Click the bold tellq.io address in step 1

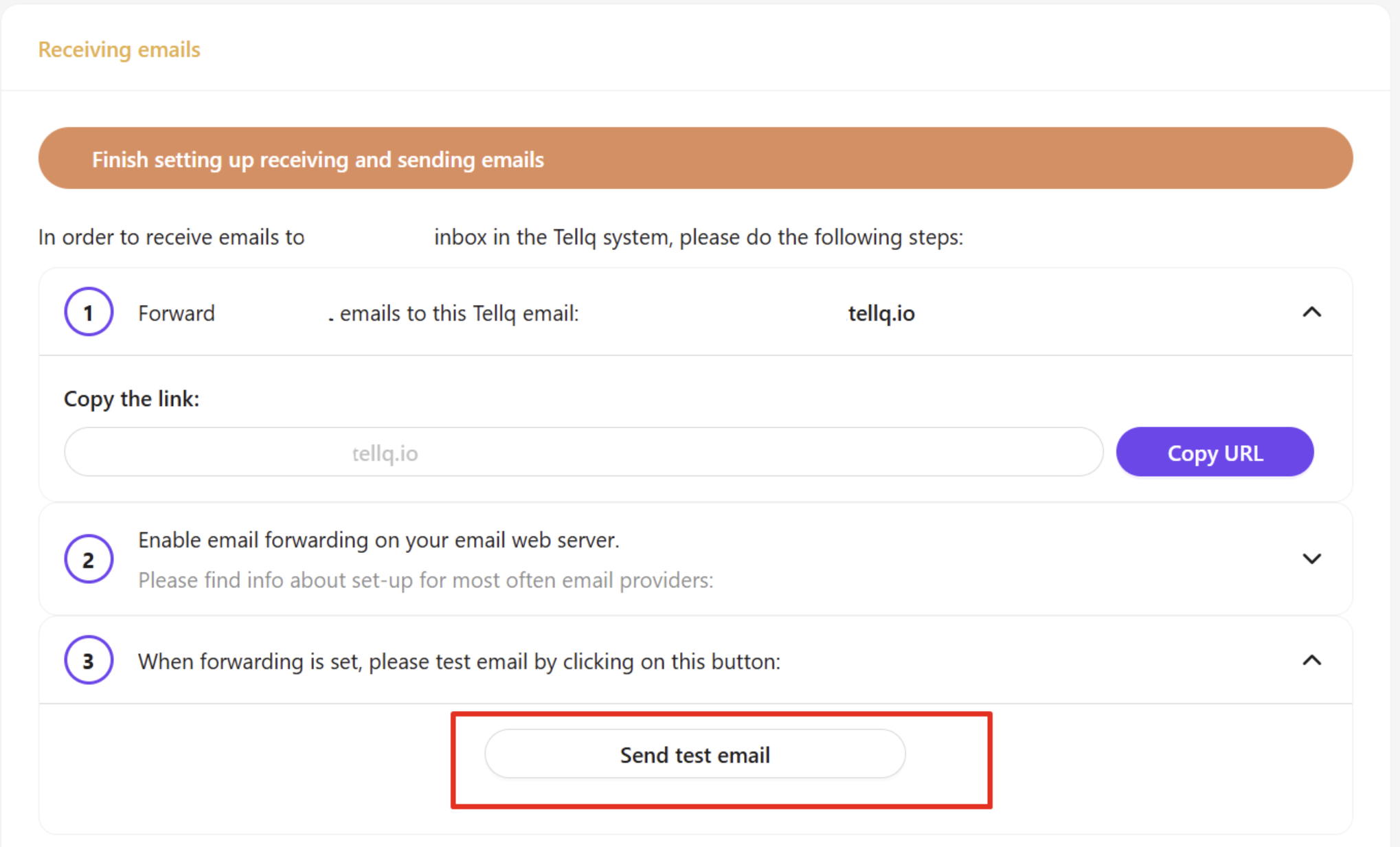pyautogui.click(x=881, y=314)
